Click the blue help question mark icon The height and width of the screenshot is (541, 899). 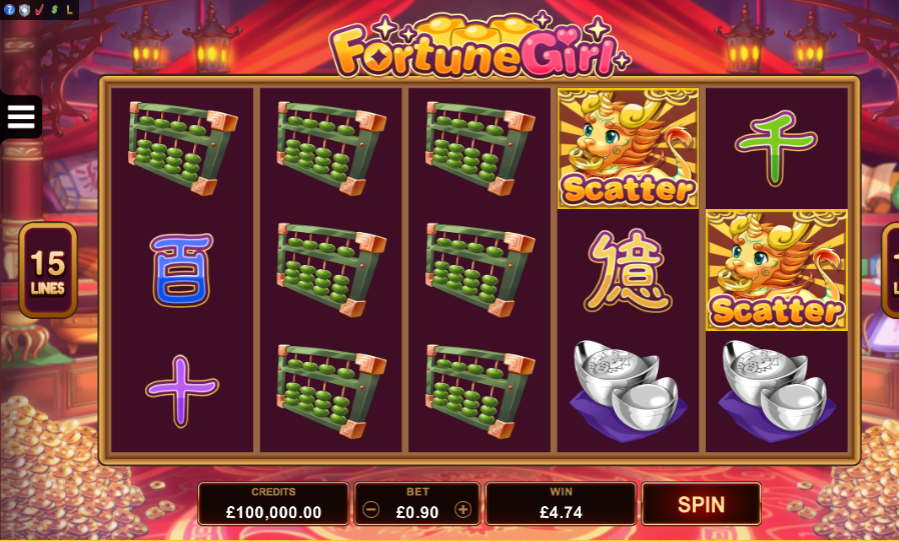pyautogui.click(x=9, y=10)
